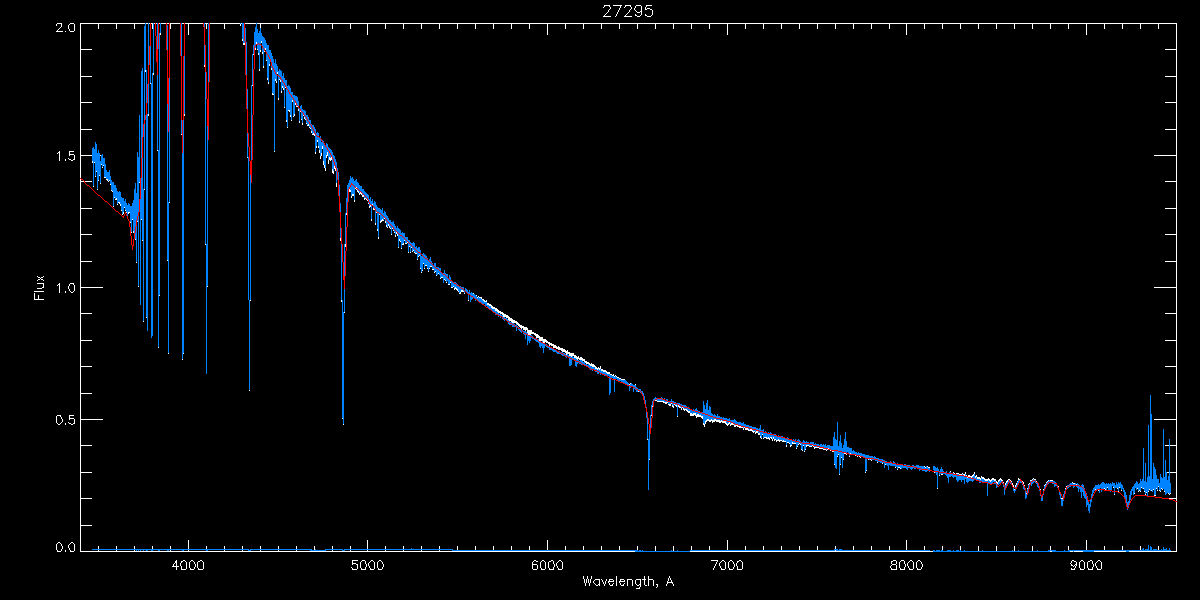Click the 6000 wavelength tick label

click(547, 564)
